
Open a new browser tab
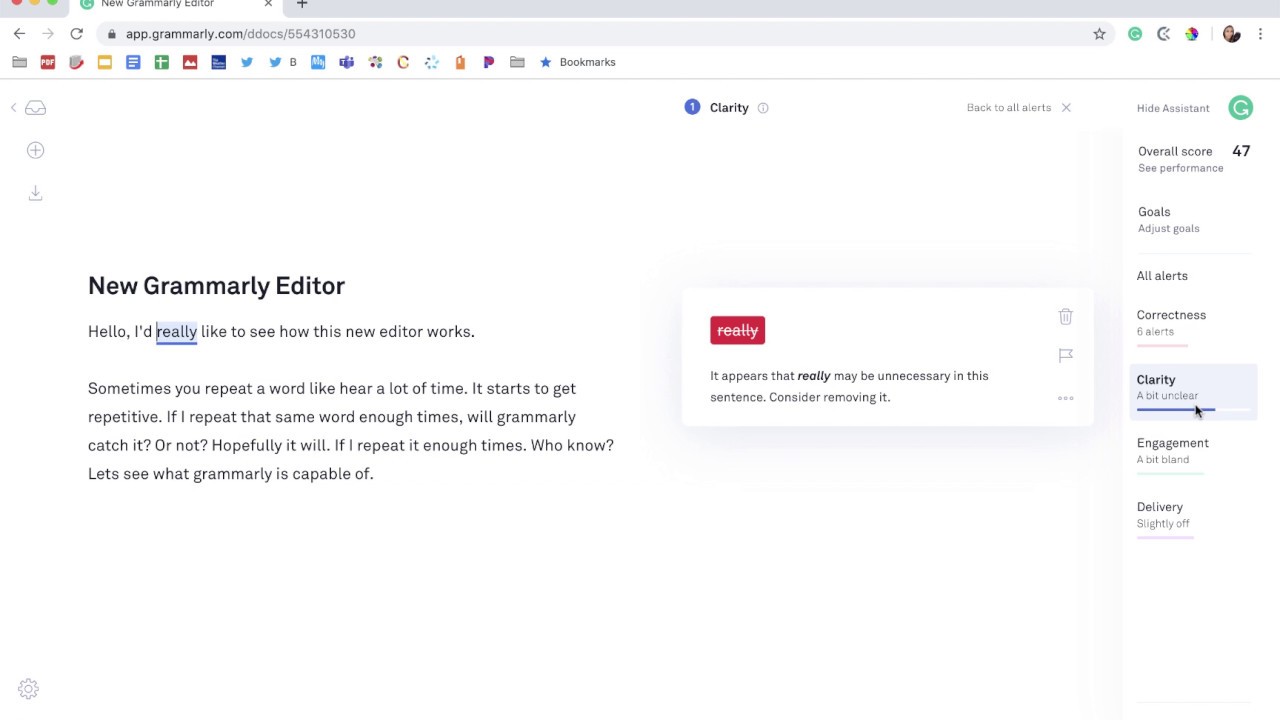[x=302, y=4]
